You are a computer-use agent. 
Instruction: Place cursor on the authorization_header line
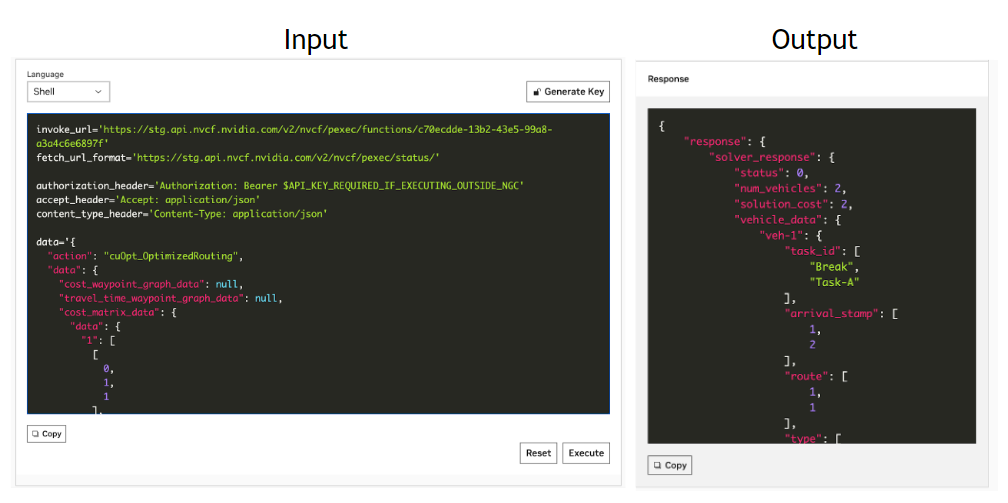pos(280,186)
